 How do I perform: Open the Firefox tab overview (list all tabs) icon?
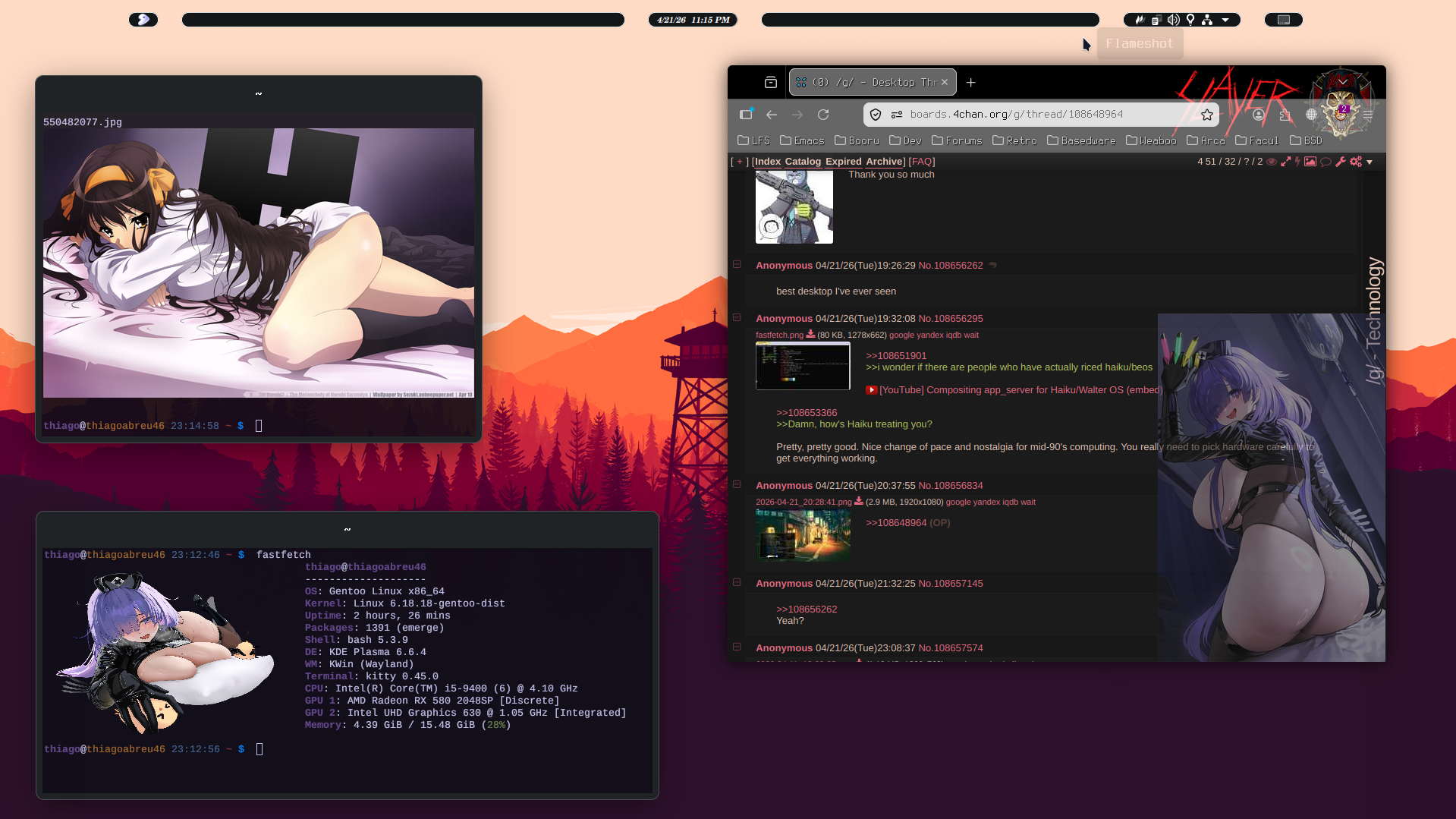771,82
